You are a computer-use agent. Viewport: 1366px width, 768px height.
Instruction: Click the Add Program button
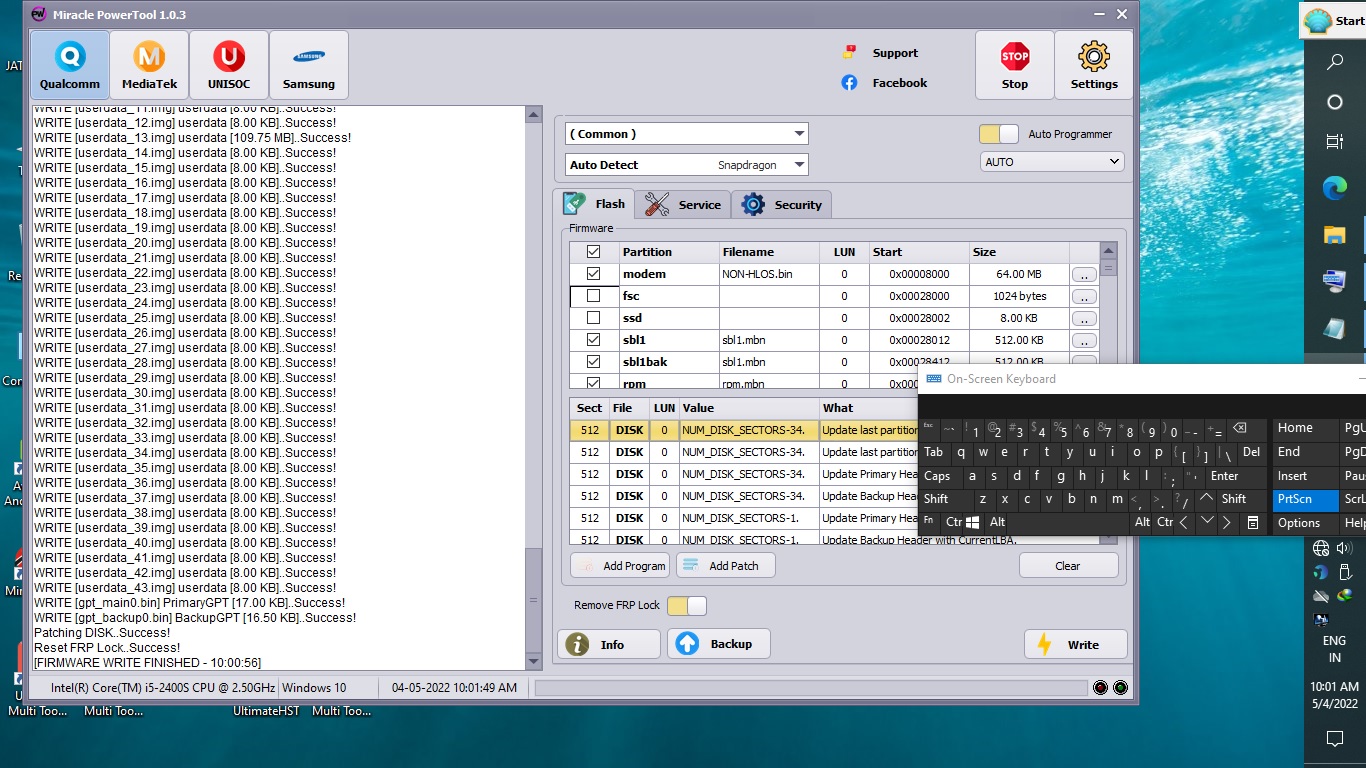click(620, 566)
